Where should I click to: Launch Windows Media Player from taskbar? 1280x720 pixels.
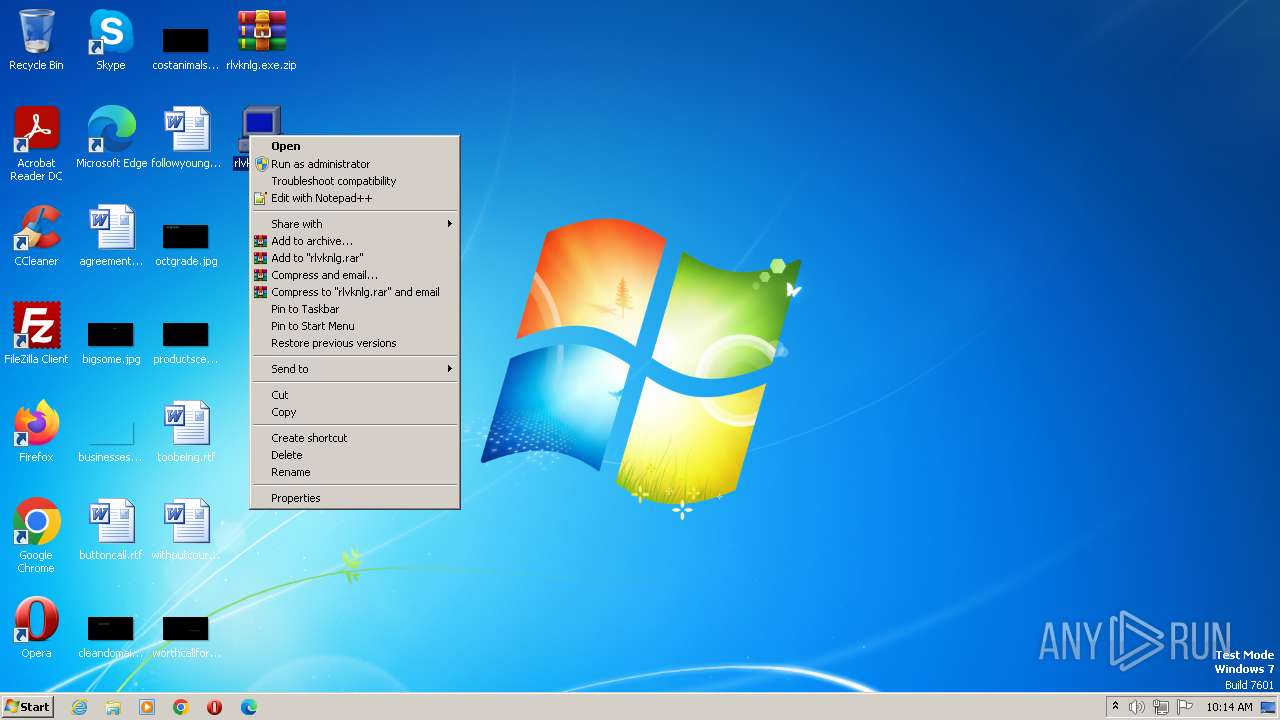[x=147, y=707]
